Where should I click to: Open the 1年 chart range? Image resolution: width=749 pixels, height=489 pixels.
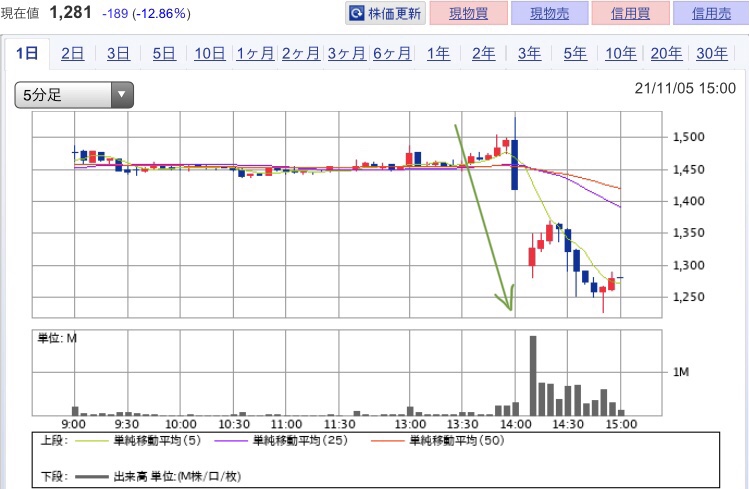(x=438, y=53)
